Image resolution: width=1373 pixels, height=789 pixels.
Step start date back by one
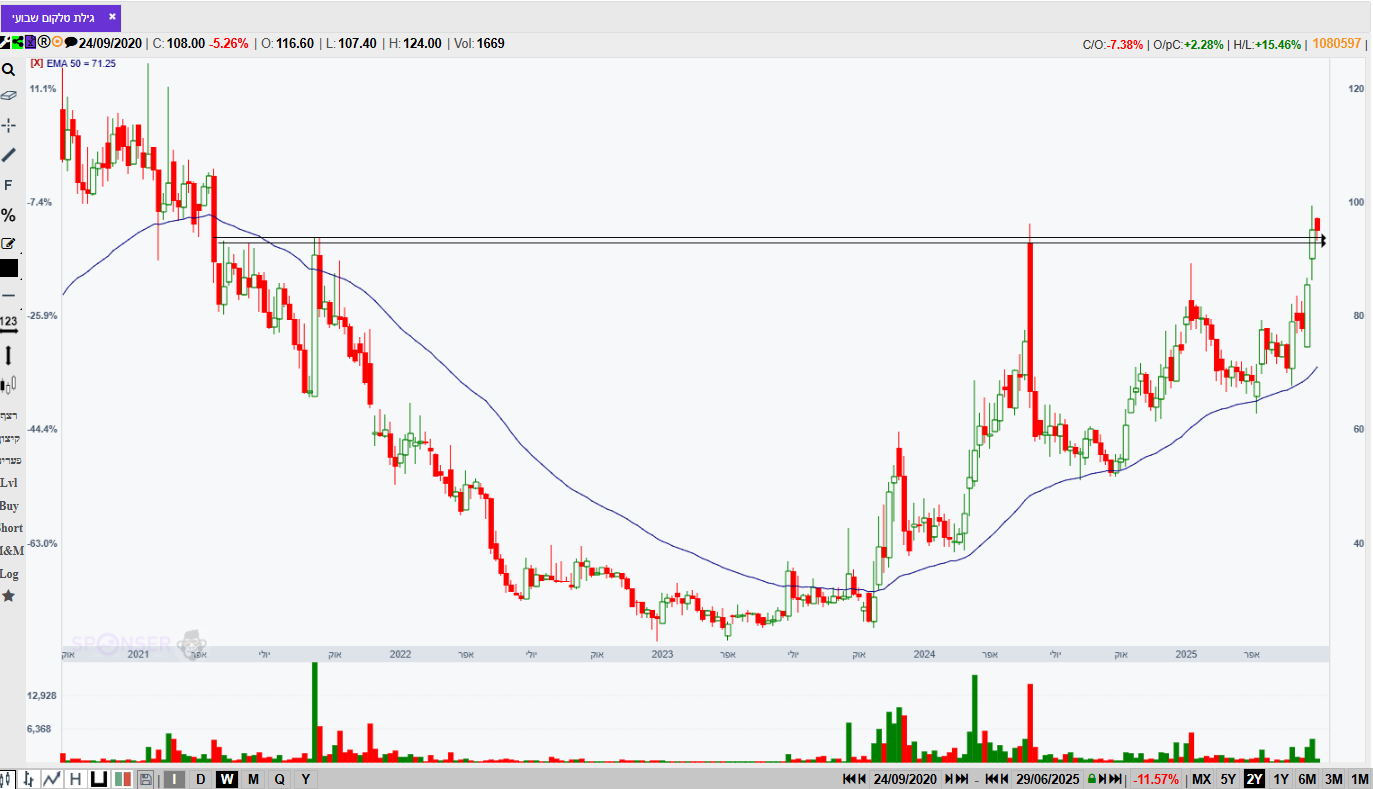click(x=862, y=779)
